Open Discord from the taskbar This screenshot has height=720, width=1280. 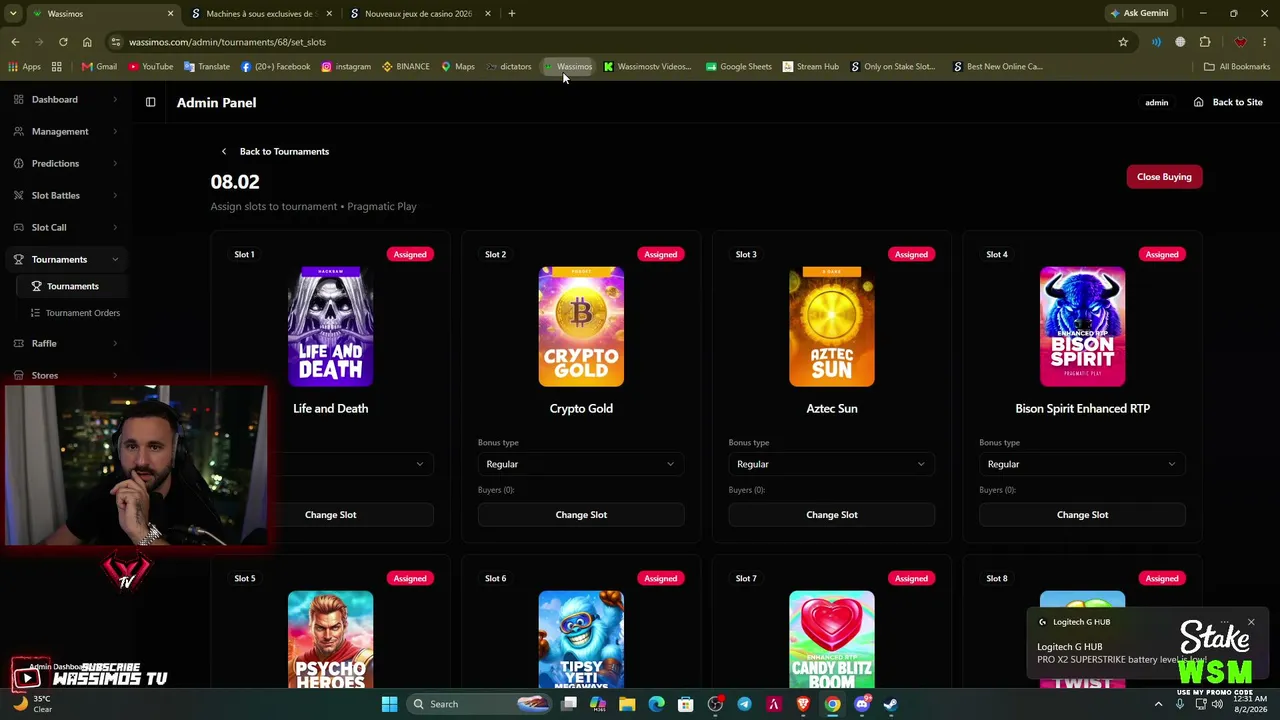click(x=862, y=704)
